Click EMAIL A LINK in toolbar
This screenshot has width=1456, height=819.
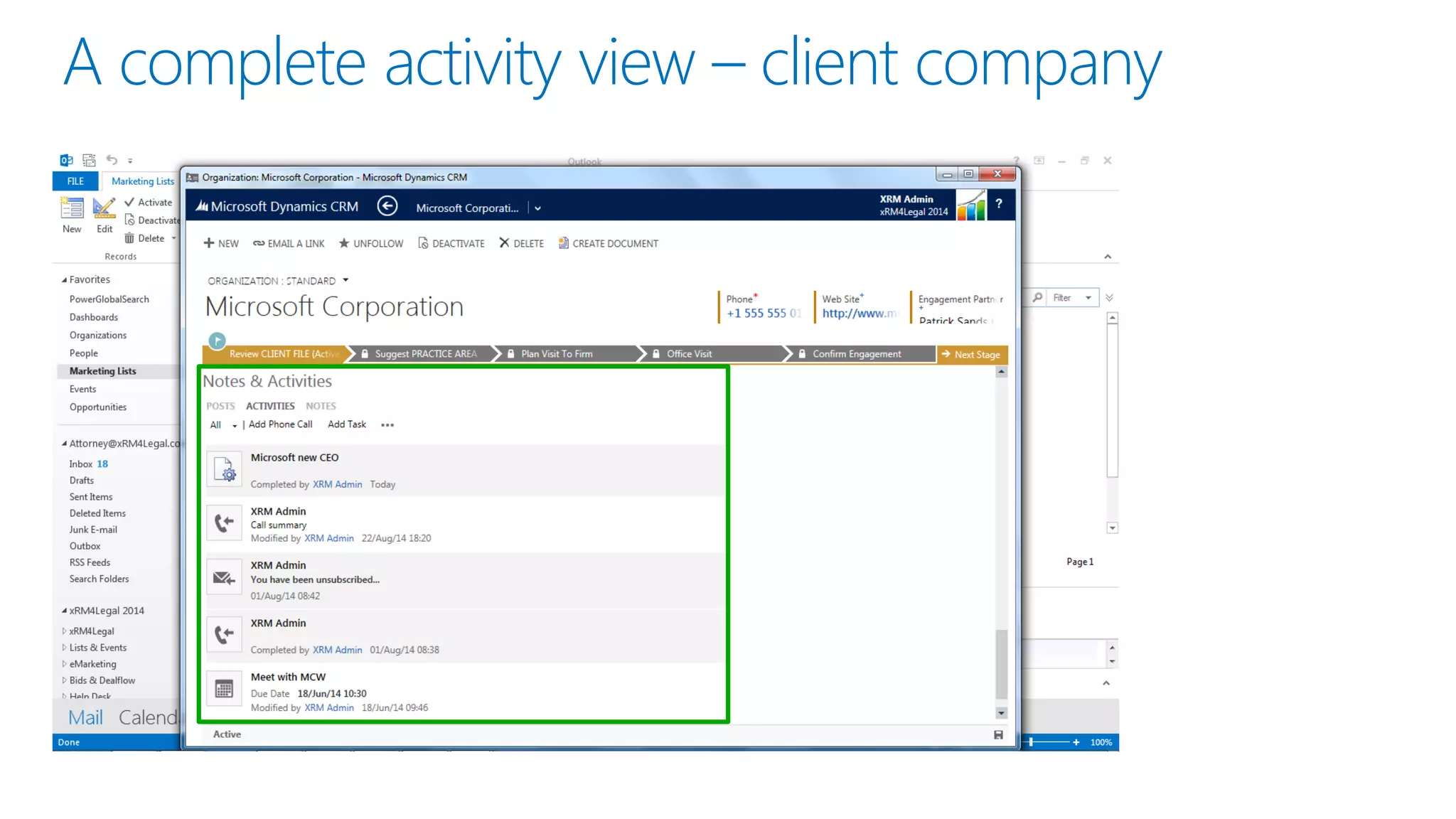(289, 243)
